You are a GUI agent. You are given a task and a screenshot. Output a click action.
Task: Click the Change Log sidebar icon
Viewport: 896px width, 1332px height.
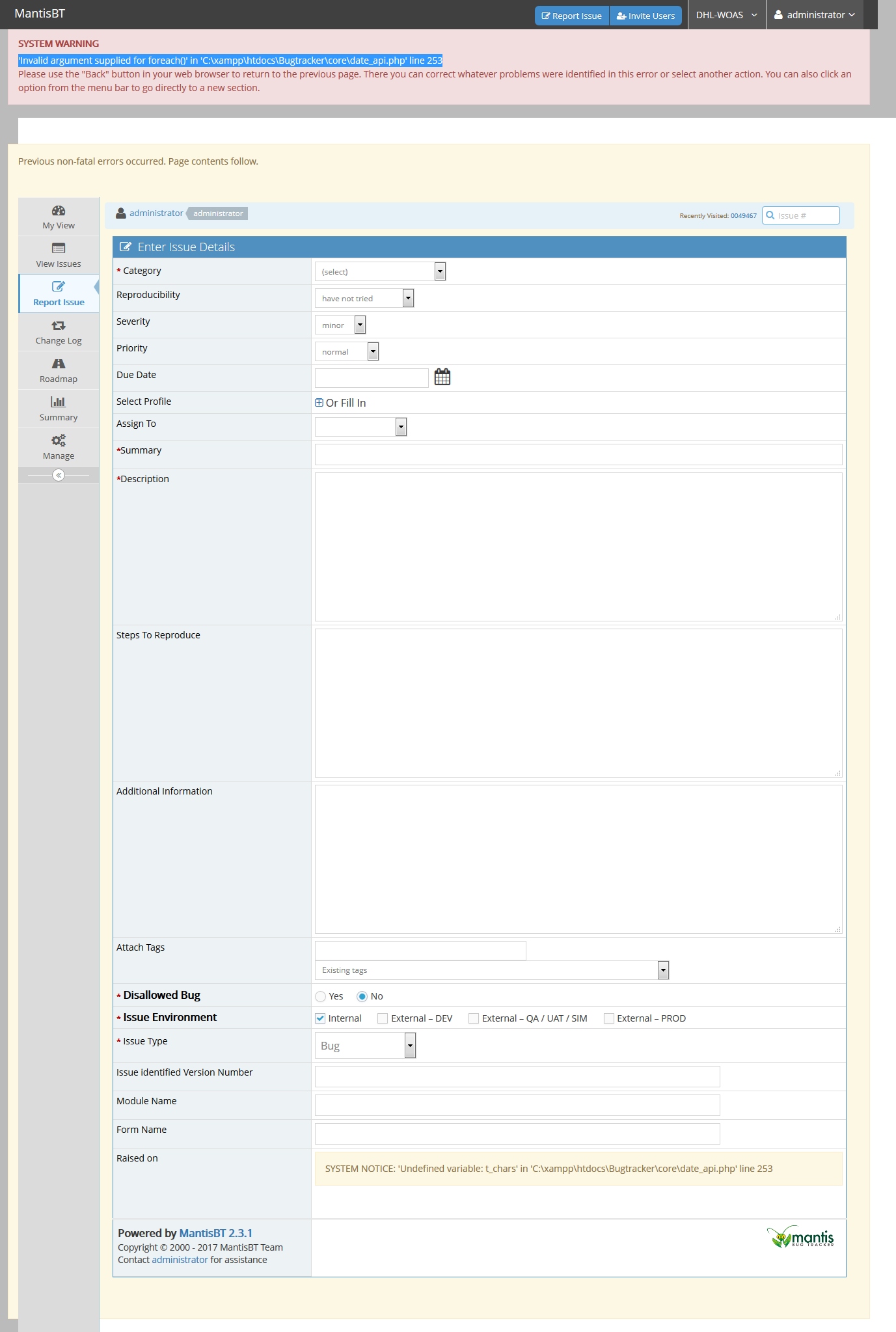[59, 325]
